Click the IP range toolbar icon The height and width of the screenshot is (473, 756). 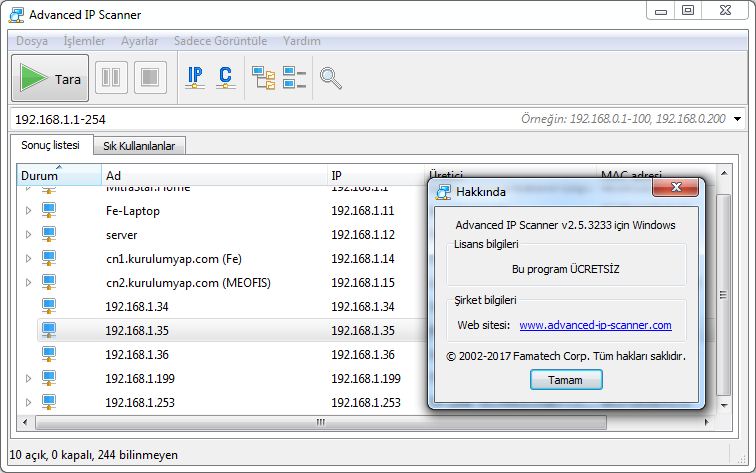coord(195,78)
